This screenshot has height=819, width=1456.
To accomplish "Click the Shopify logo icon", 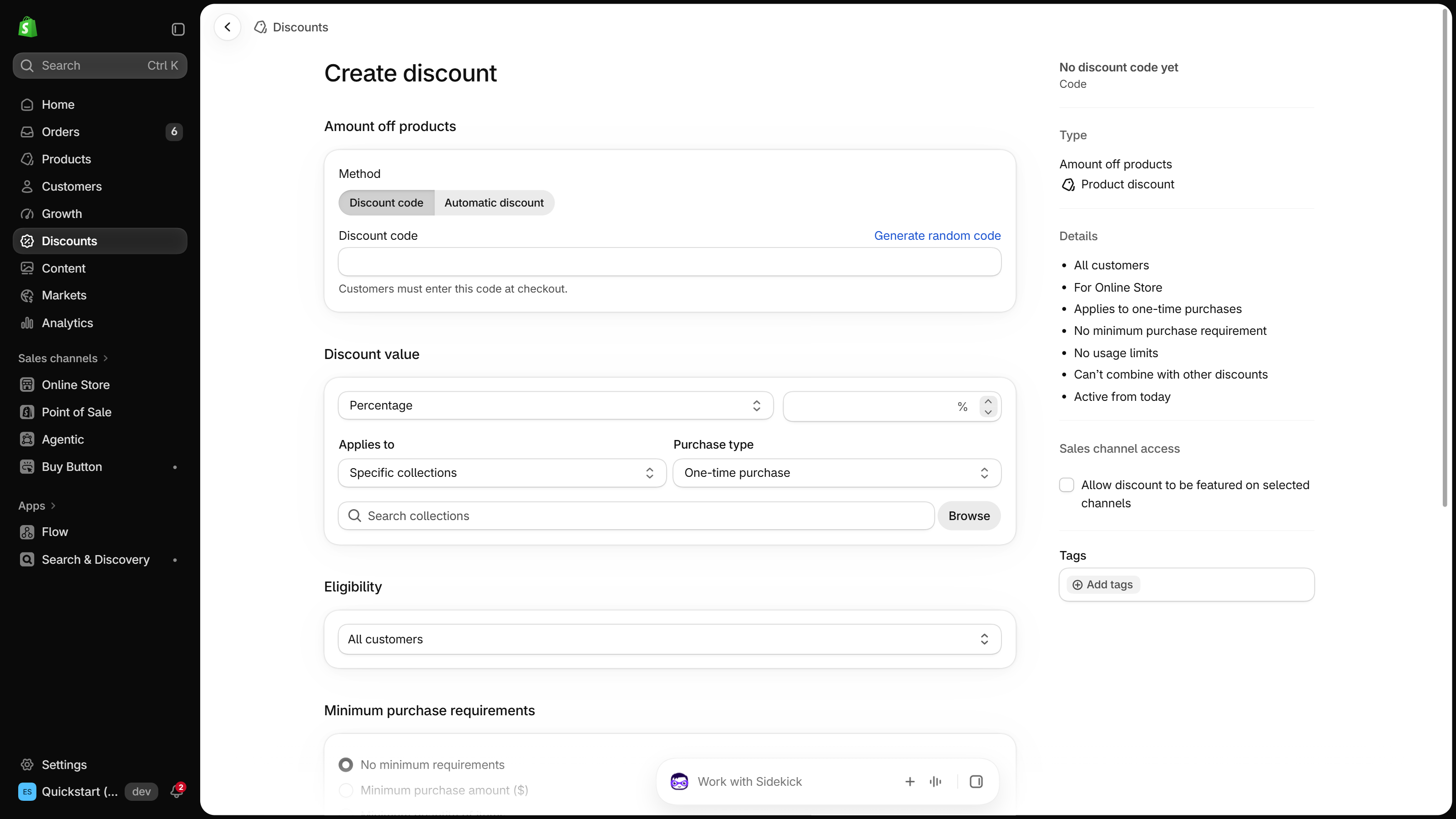I will coord(28,27).
